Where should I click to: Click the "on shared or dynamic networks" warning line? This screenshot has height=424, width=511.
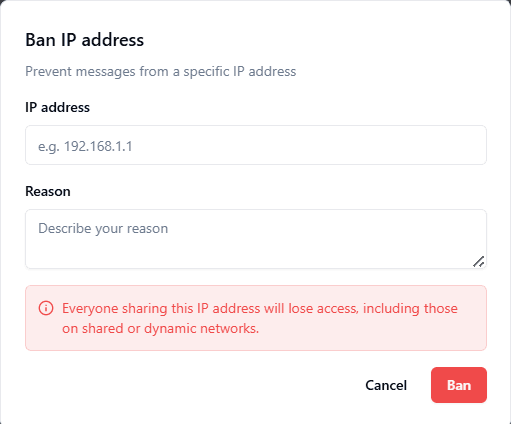point(160,329)
